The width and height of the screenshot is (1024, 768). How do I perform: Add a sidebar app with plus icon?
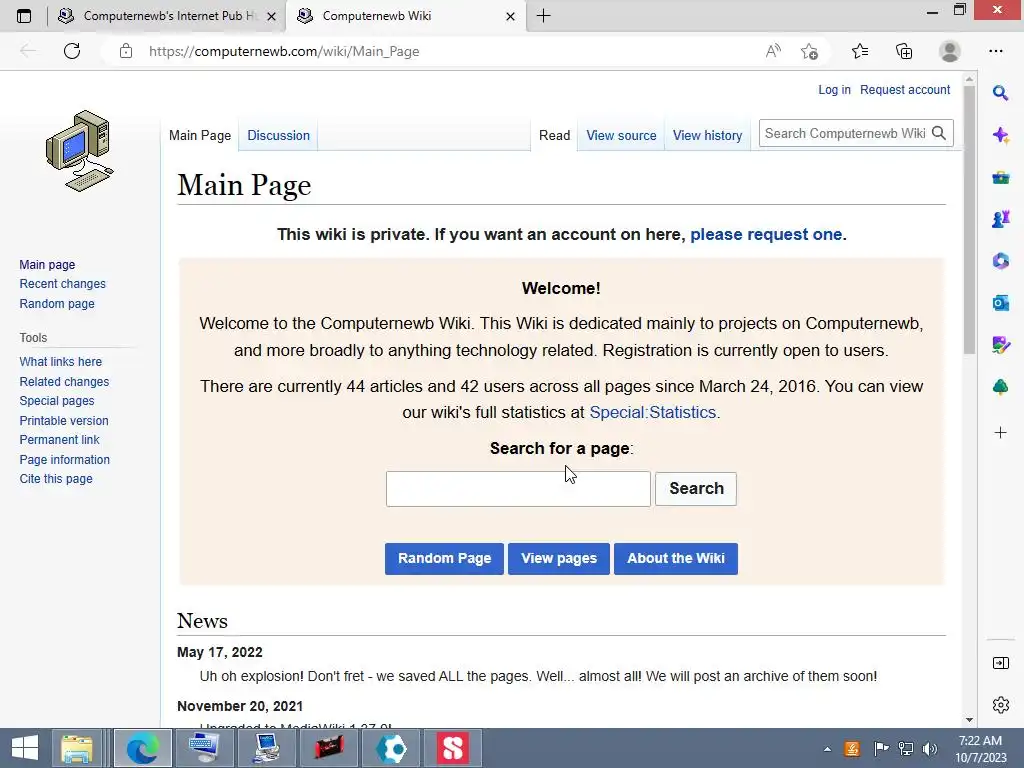pyautogui.click(x=1000, y=432)
